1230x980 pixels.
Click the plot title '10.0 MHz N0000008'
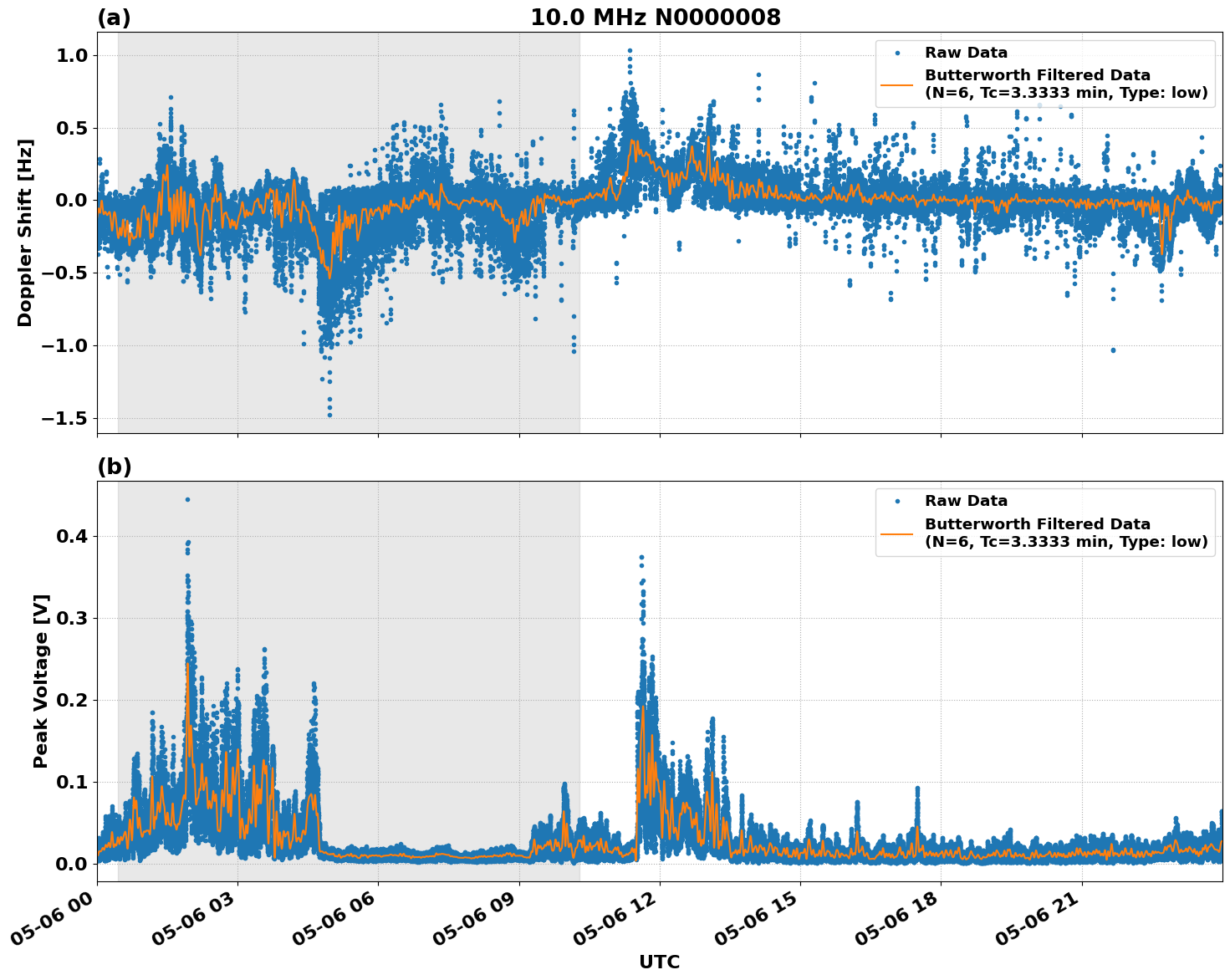[656, 18]
